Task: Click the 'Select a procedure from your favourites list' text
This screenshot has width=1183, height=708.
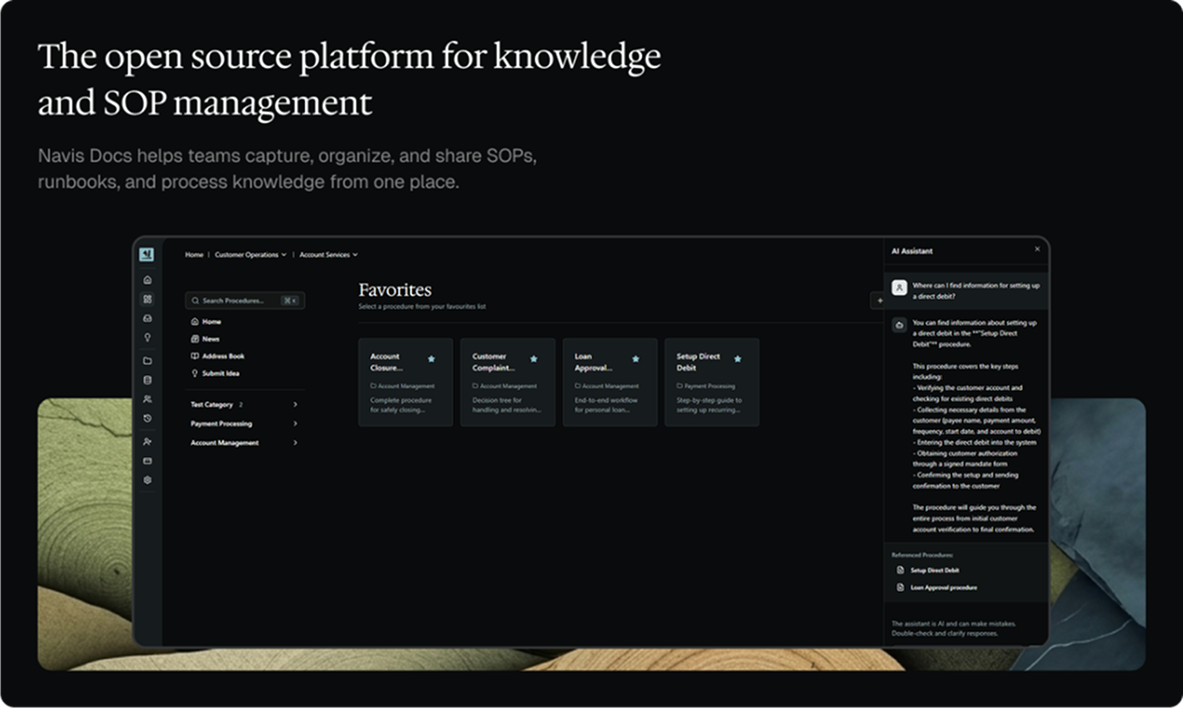Action: click(x=422, y=307)
